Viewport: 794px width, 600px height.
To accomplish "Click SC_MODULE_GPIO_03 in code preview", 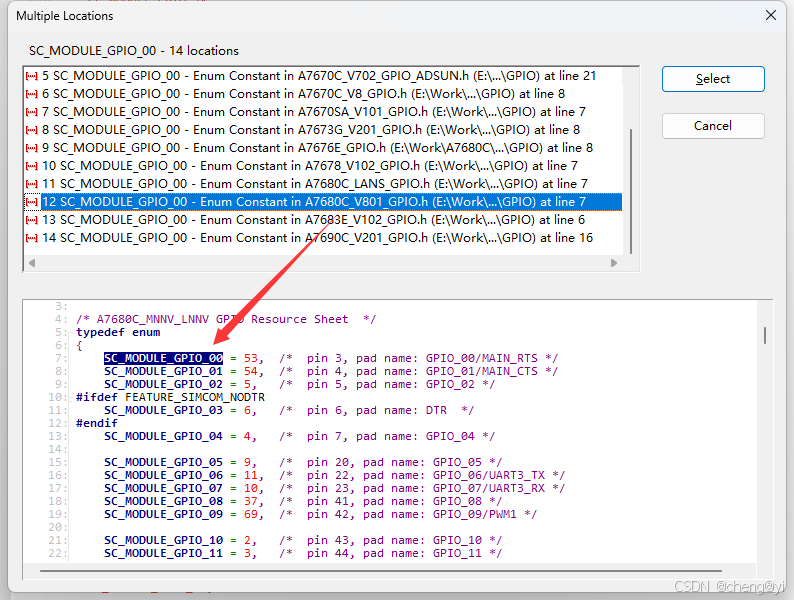I will 164,411.
